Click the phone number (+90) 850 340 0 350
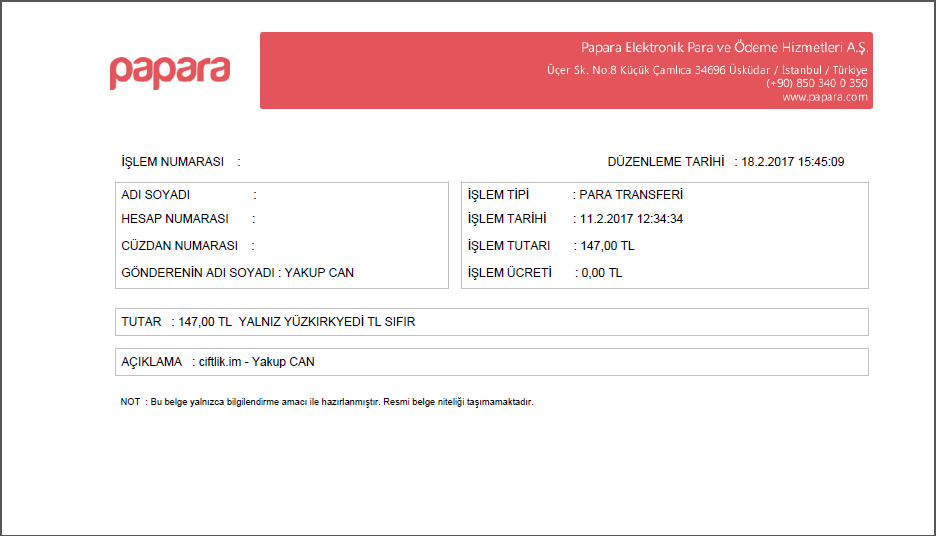 click(817, 83)
